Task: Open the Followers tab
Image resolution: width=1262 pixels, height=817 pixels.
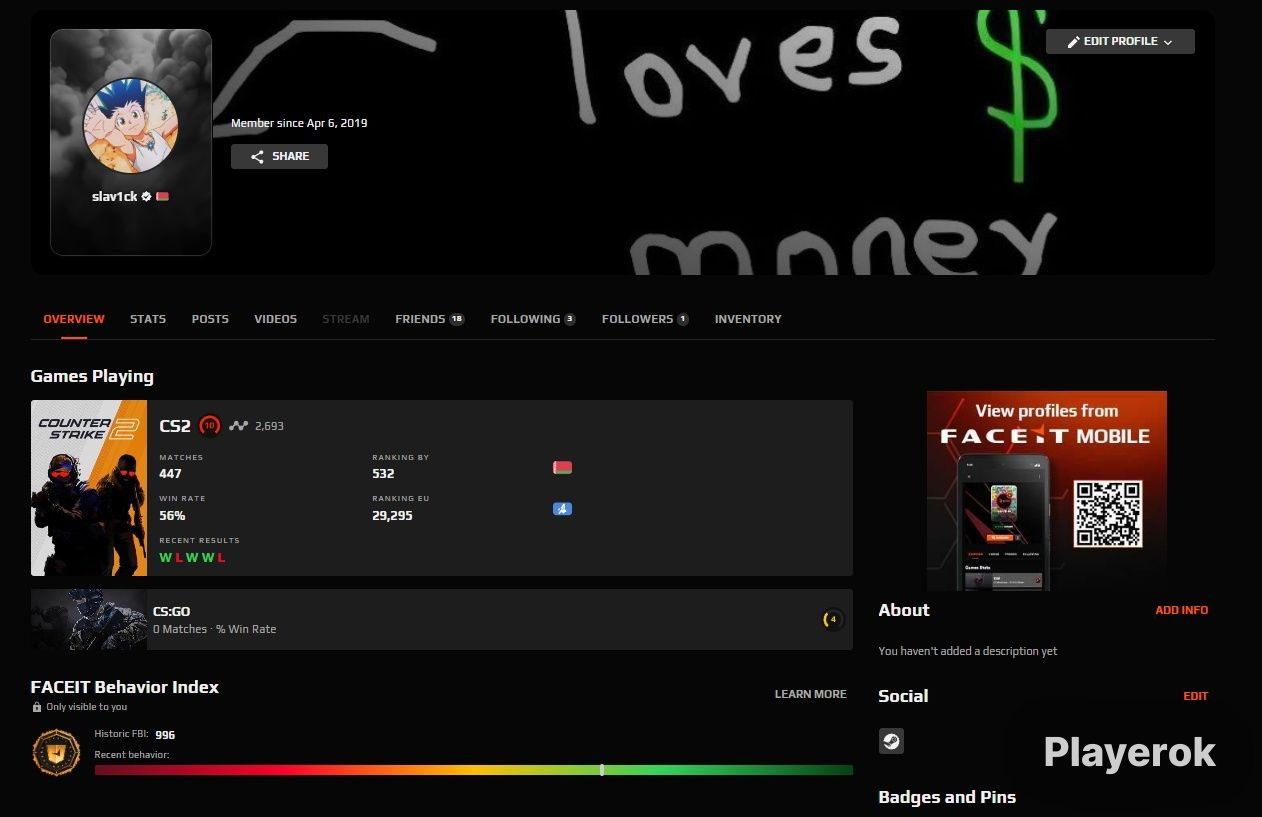Action: (x=645, y=319)
